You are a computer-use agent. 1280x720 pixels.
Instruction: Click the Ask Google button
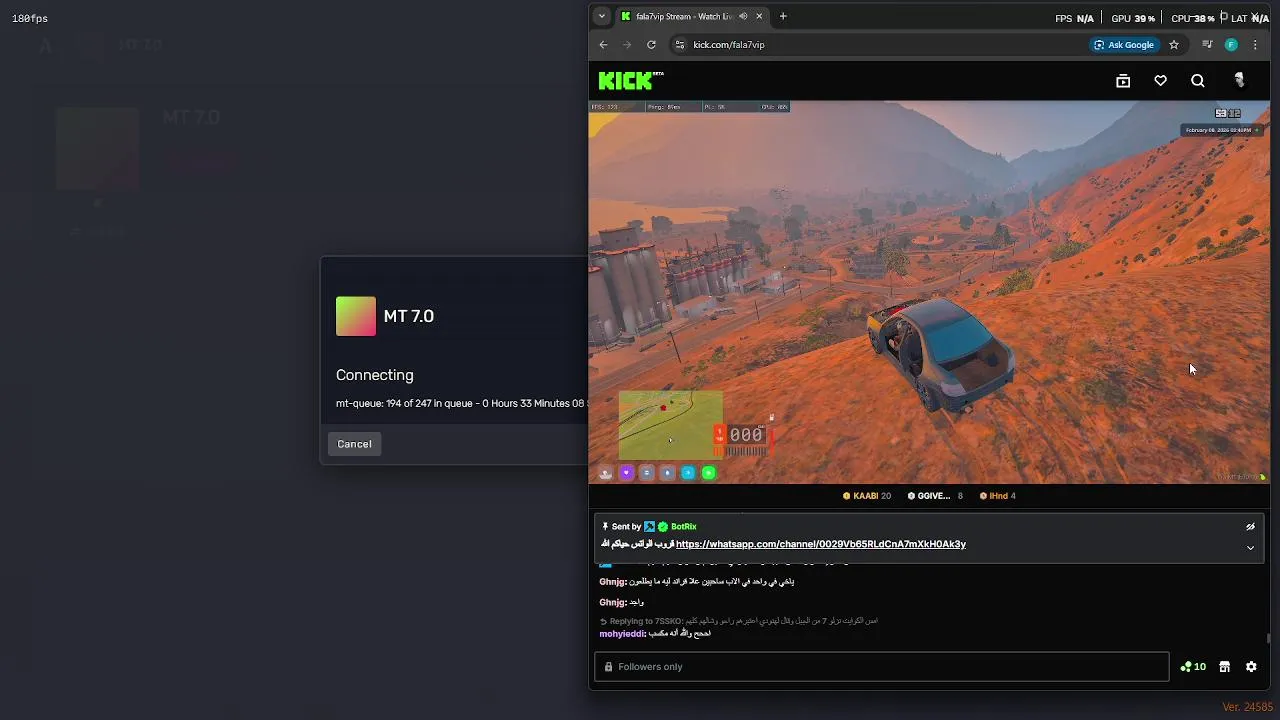pyautogui.click(x=1124, y=45)
